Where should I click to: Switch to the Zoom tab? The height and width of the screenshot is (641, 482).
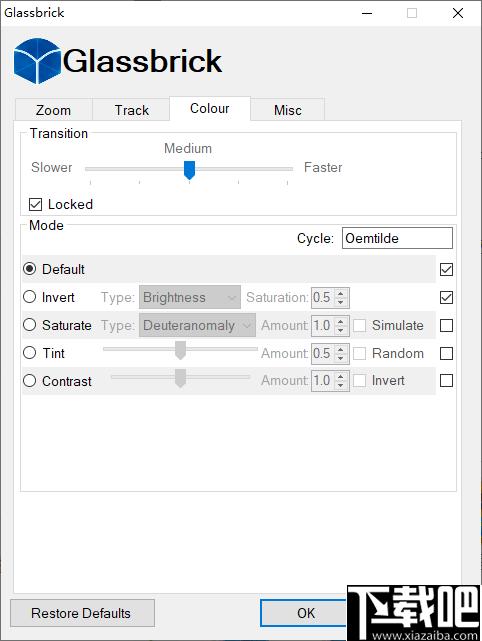click(x=54, y=110)
